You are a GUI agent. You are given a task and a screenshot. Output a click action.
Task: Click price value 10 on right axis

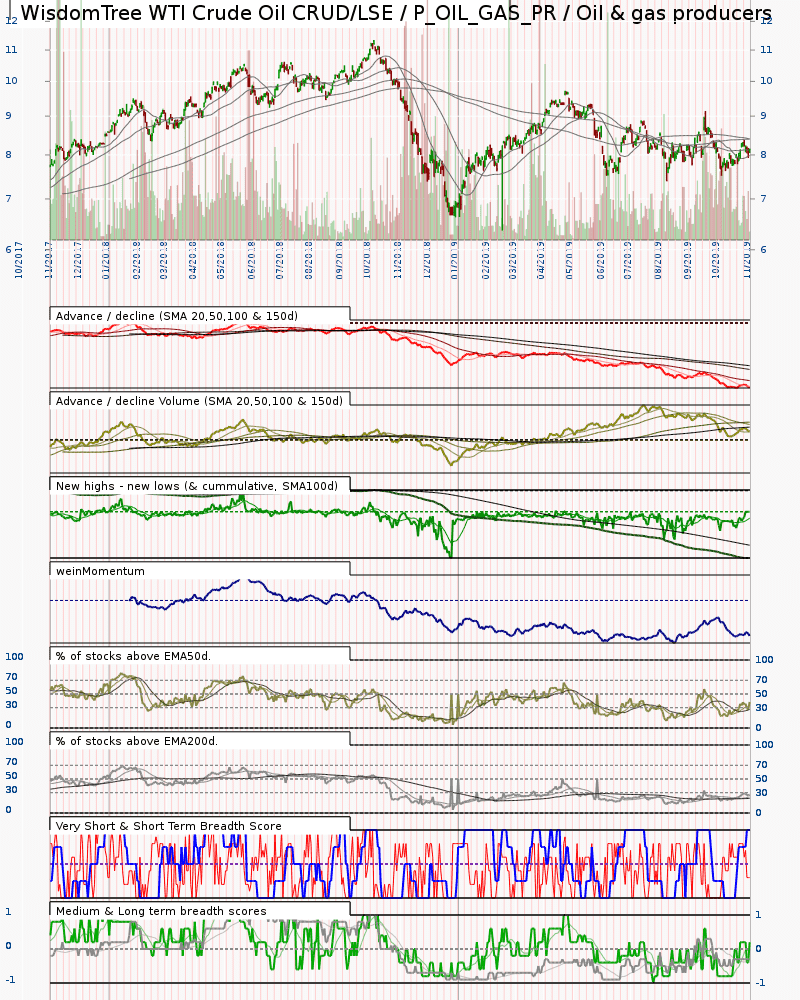click(766, 81)
